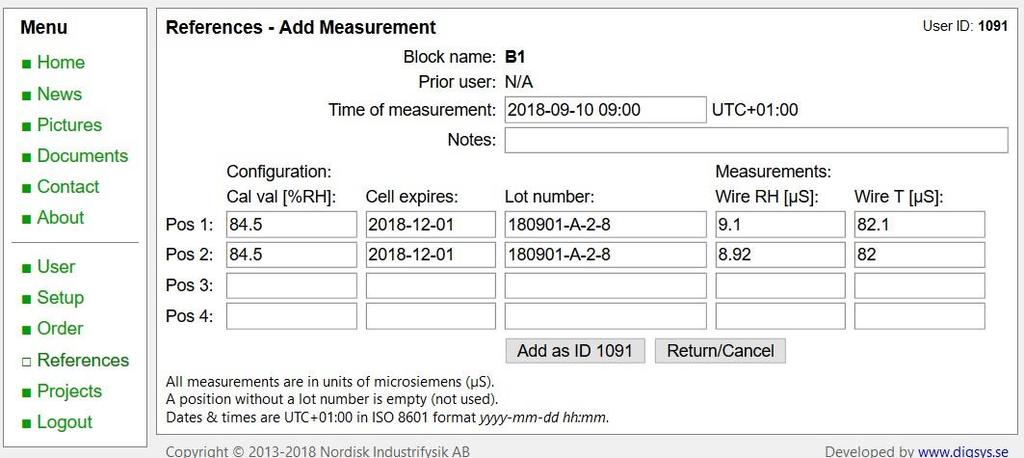
Task: Click the Return/Cancel button
Action: pyautogui.click(x=720, y=351)
